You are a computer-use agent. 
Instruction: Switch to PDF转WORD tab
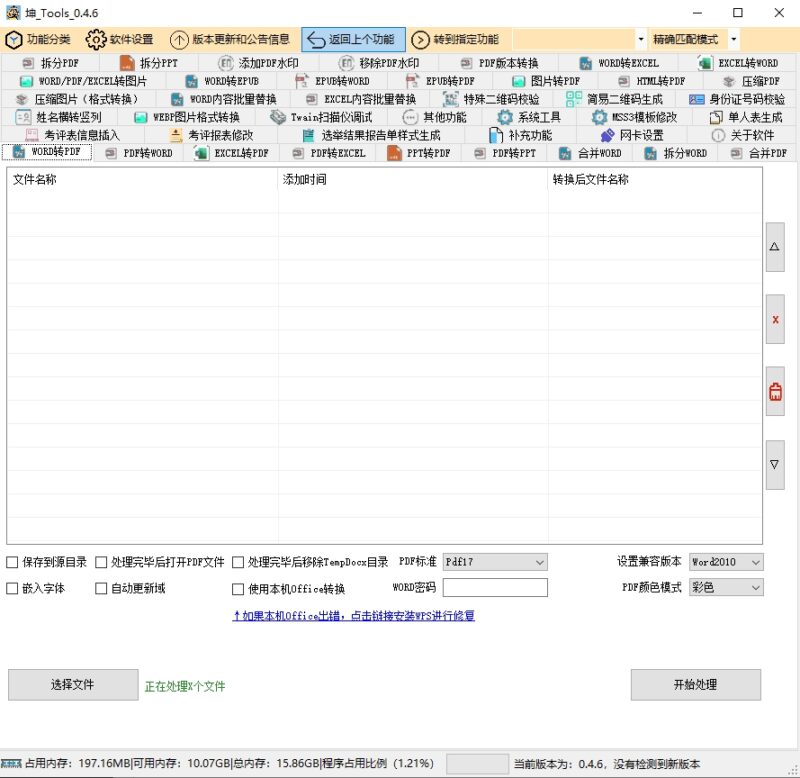139,153
